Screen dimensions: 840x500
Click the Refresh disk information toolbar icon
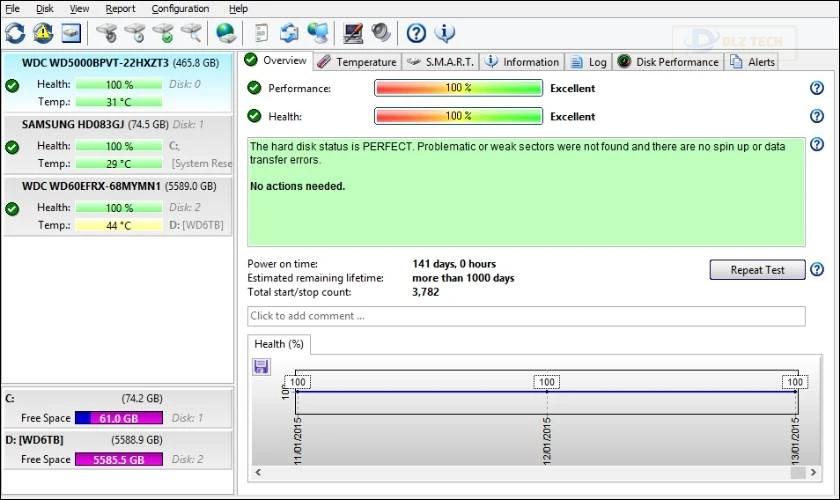click(x=15, y=33)
